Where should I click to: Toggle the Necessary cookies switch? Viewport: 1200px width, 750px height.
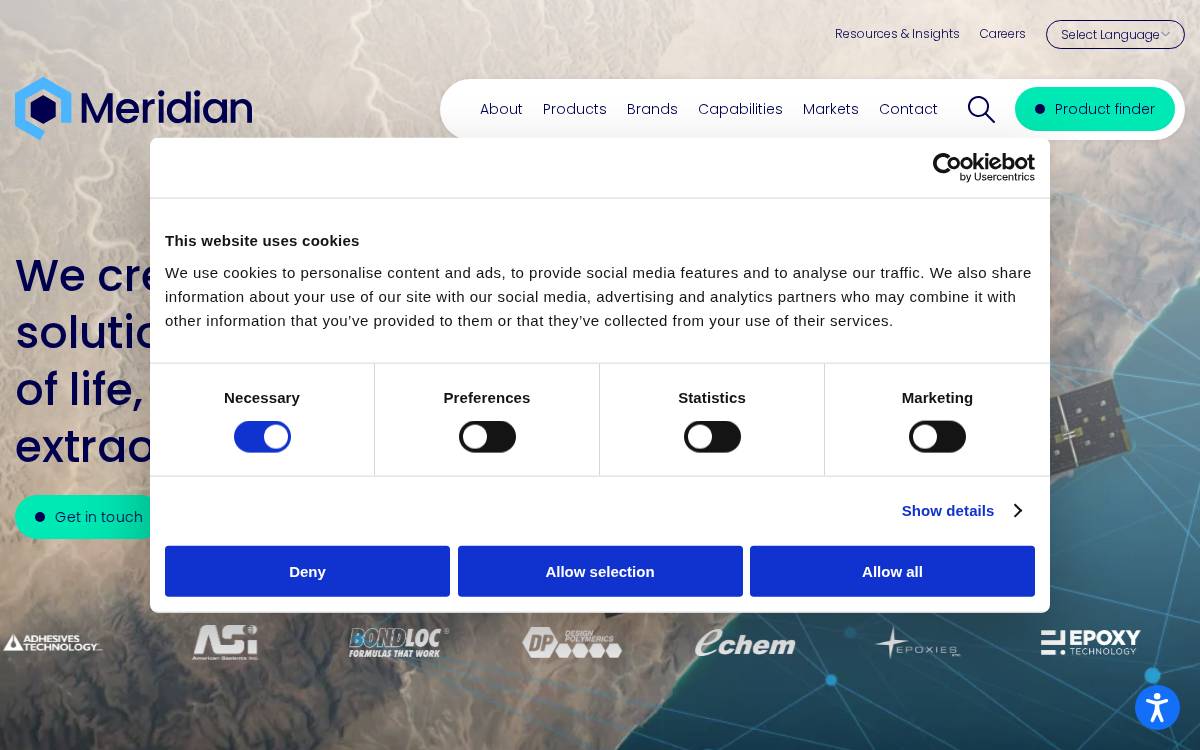click(x=262, y=437)
